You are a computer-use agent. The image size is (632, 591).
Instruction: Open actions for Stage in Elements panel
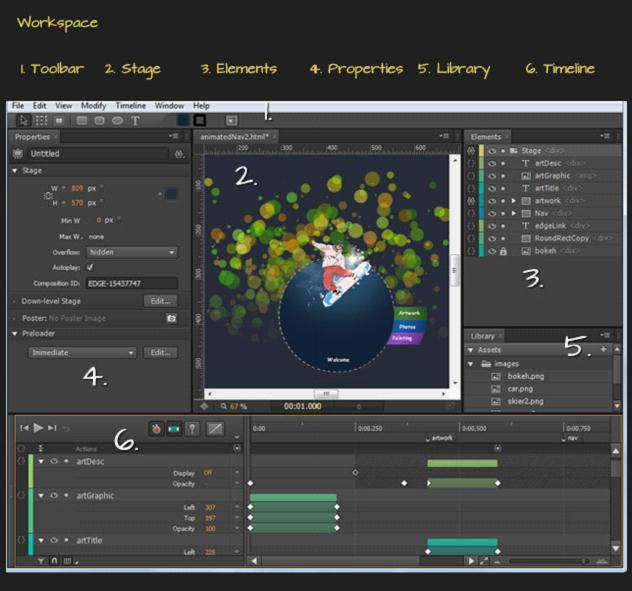471,151
